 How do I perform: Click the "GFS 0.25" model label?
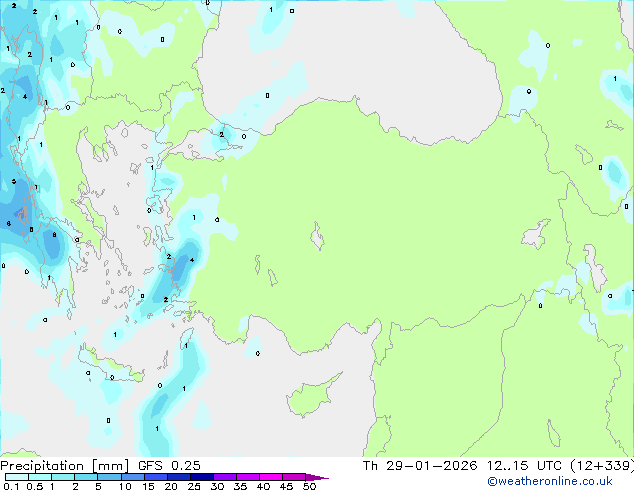(x=169, y=466)
